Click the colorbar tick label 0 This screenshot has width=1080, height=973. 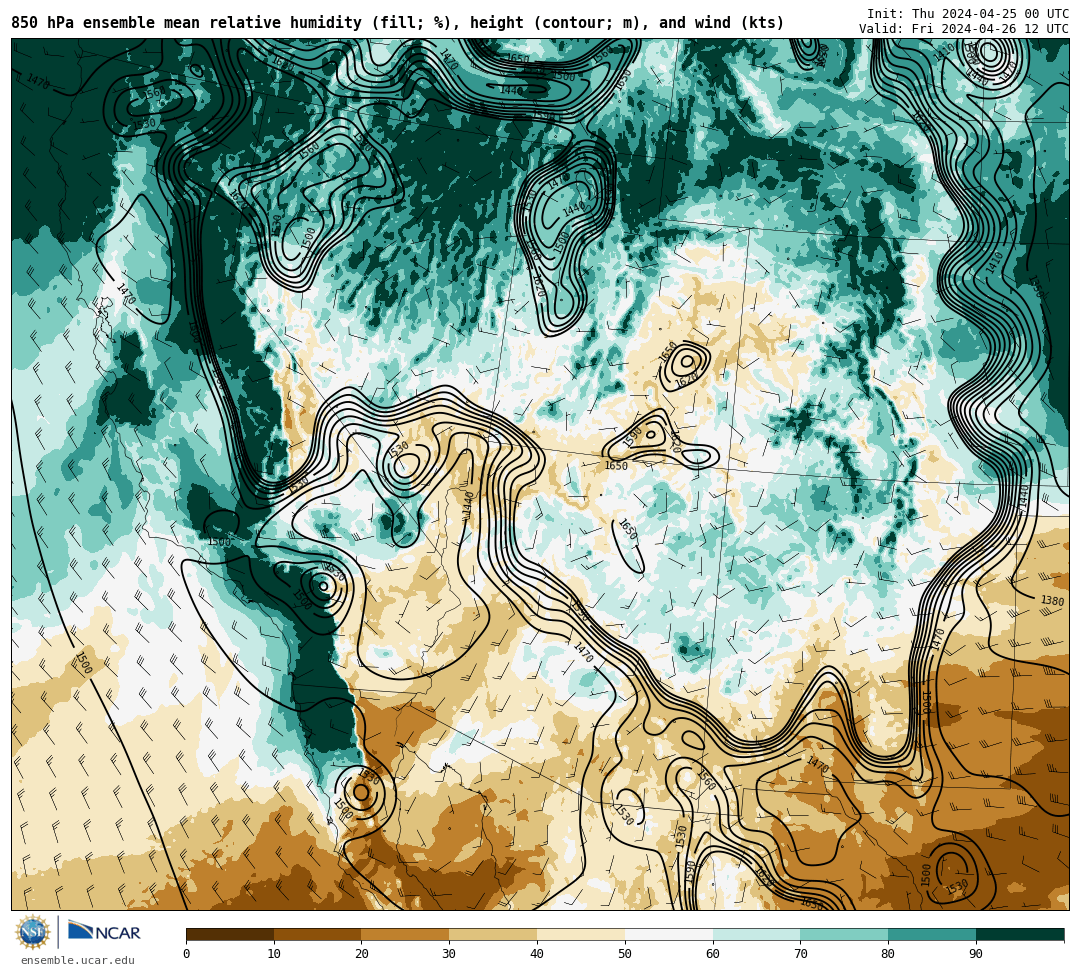[187, 954]
